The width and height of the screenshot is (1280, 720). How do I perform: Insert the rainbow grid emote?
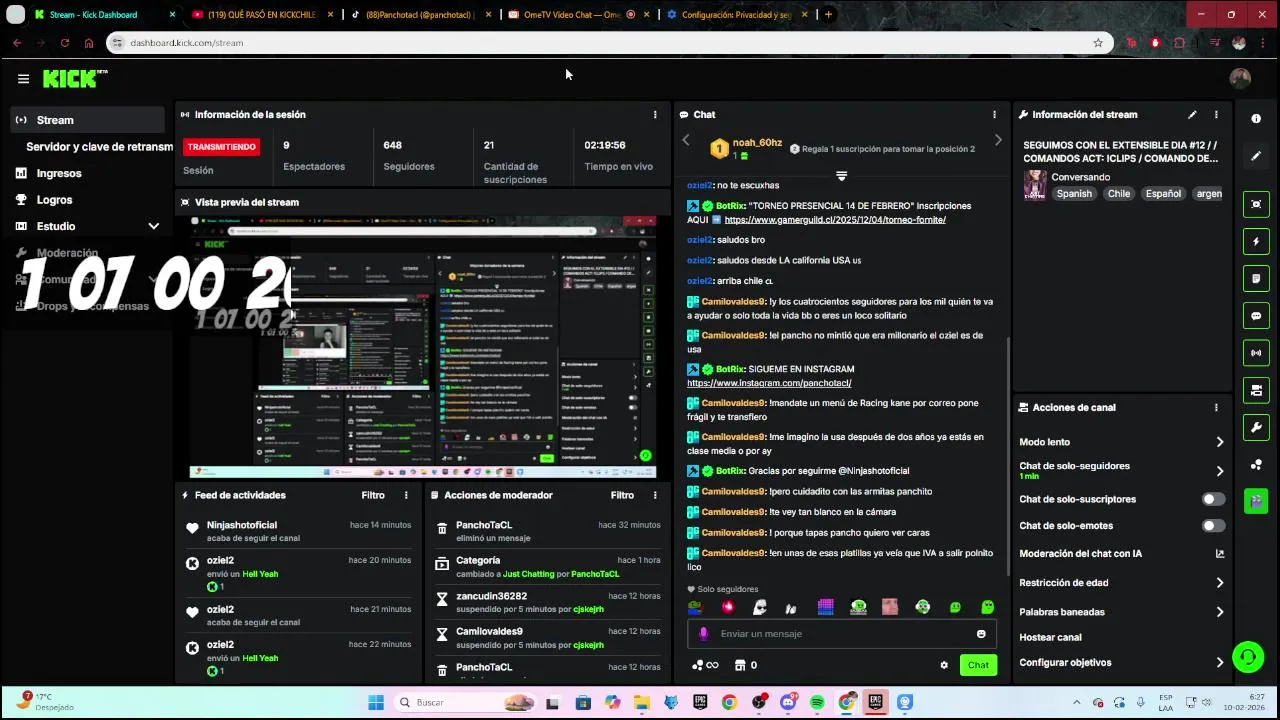[x=825, y=607]
